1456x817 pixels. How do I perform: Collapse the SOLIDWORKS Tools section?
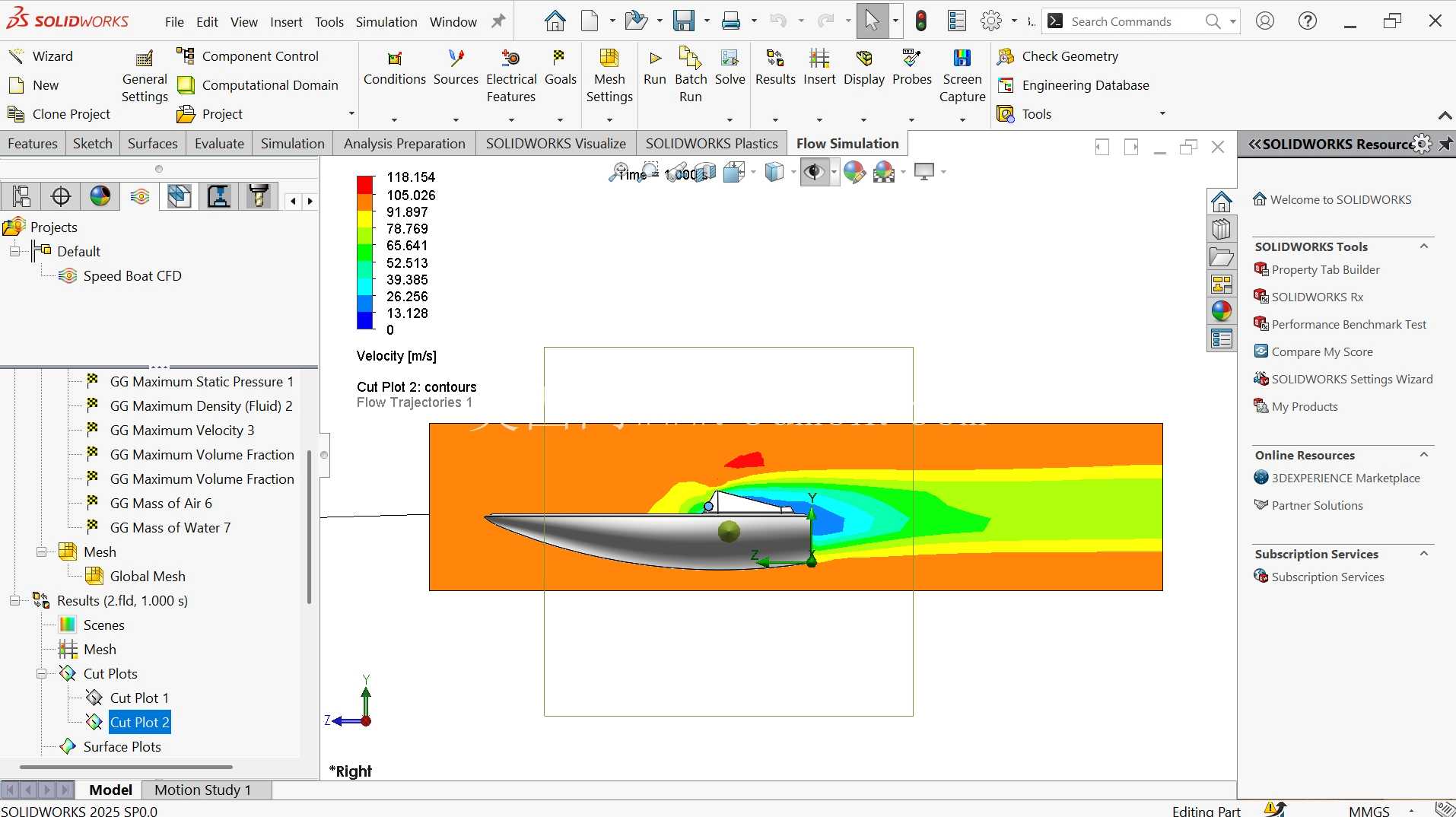point(1424,246)
